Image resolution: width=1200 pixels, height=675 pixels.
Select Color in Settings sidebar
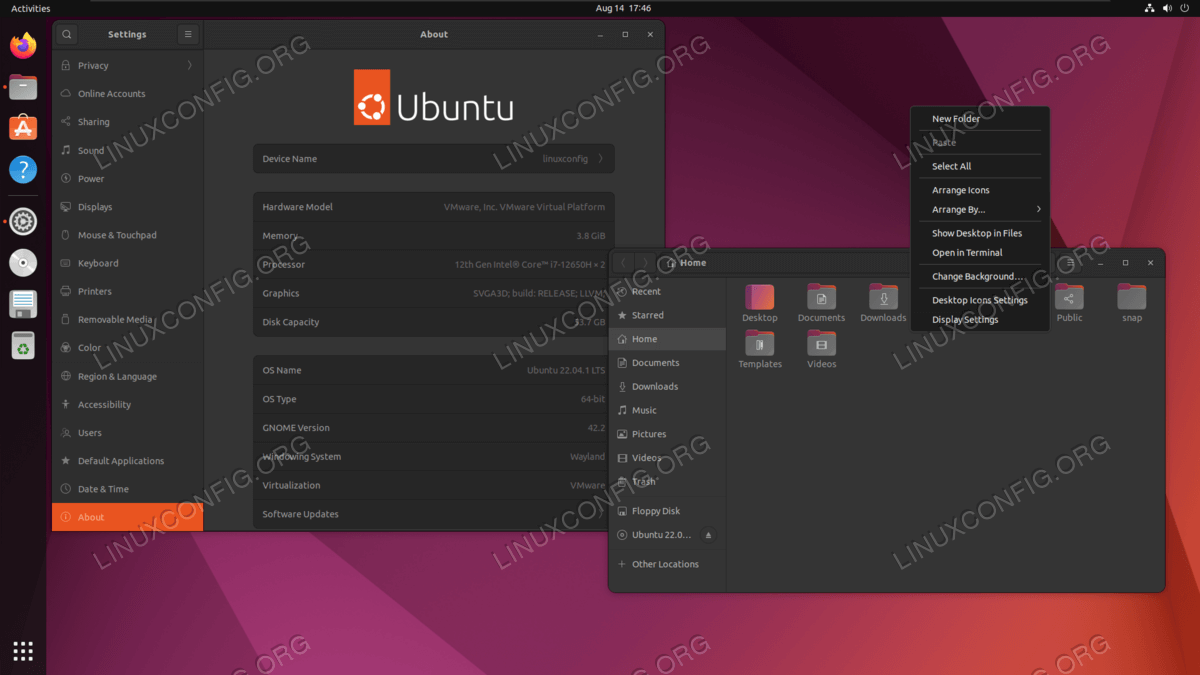[127, 348]
